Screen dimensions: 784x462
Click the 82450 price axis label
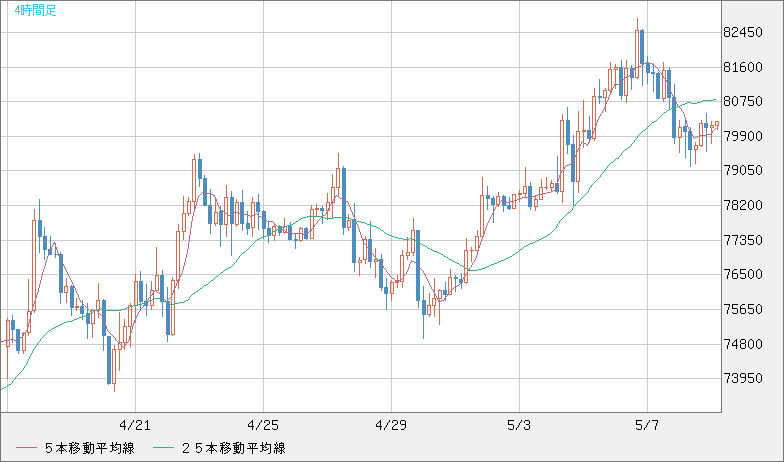[743, 32]
